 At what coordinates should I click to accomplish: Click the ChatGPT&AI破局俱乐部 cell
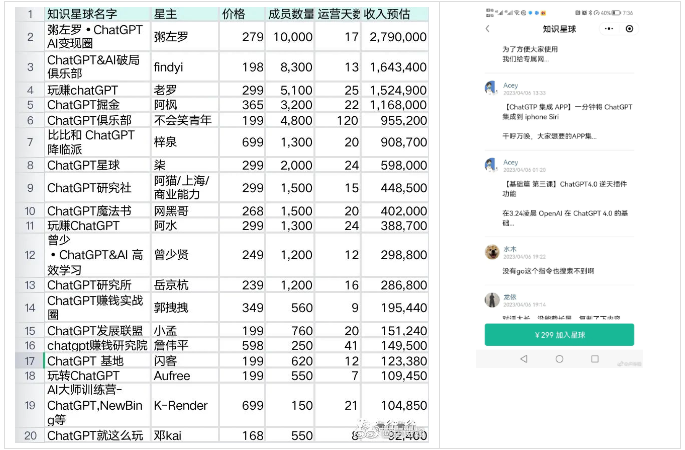pyautogui.click(x=98, y=66)
